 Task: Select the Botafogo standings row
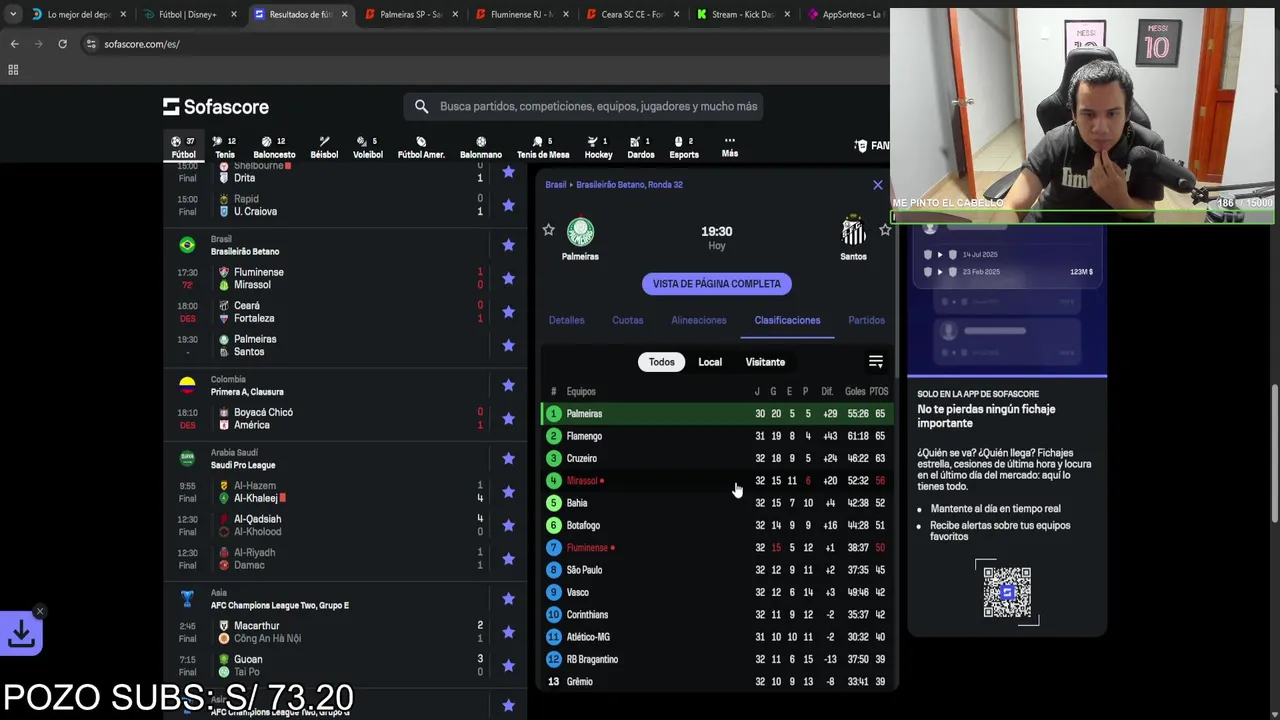717,525
